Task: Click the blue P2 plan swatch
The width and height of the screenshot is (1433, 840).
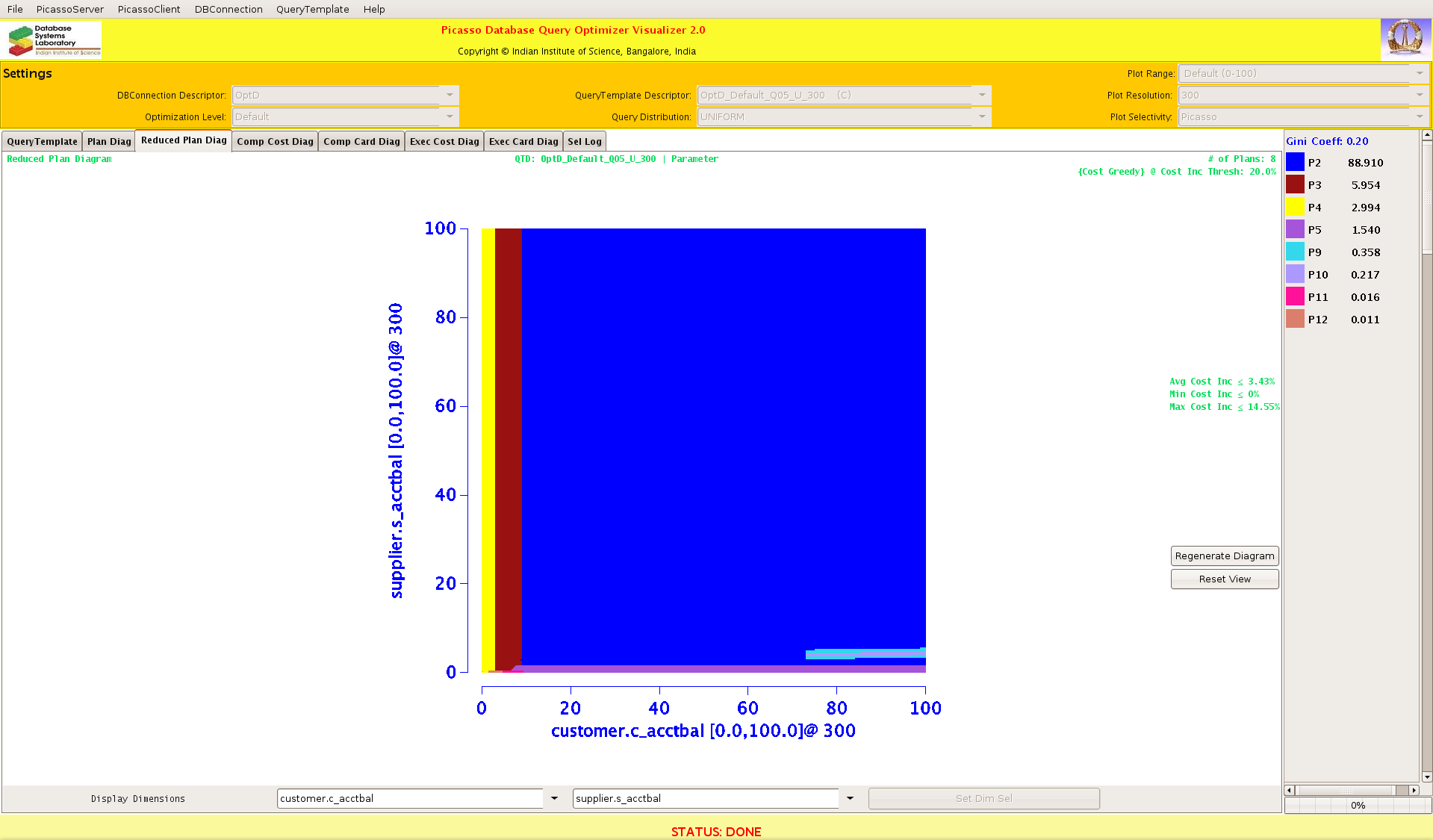Action: [x=1295, y=163]
